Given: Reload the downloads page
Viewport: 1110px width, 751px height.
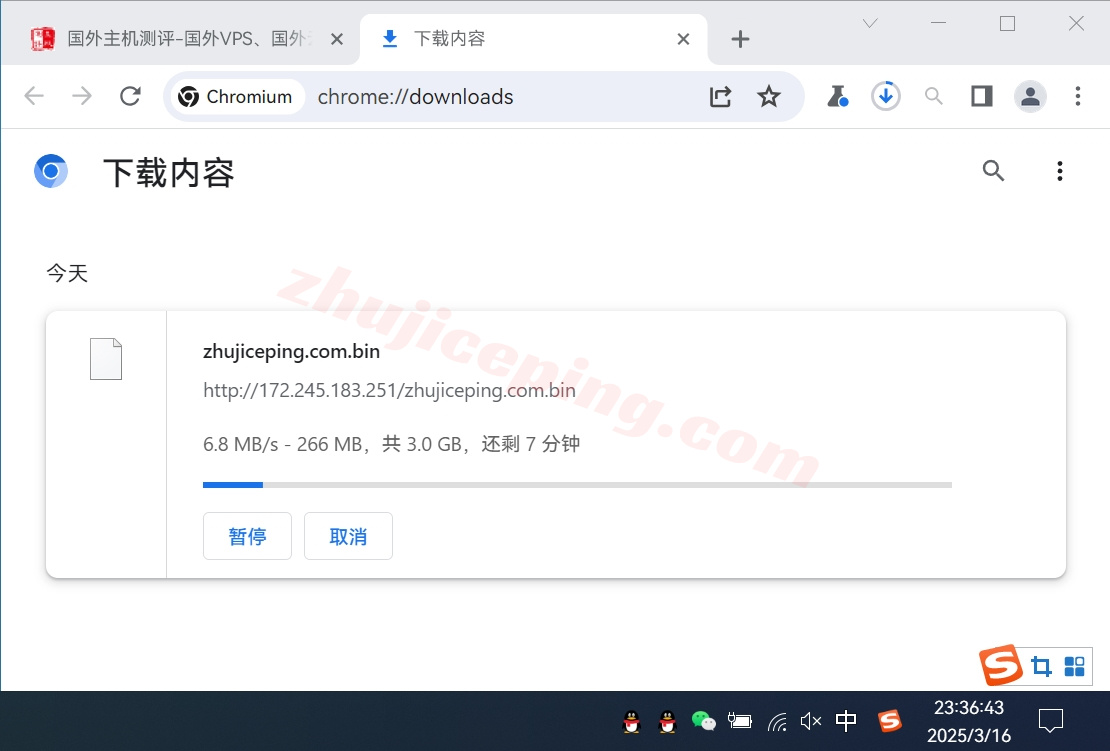Looking at the screenshot, I should (130, 96).
